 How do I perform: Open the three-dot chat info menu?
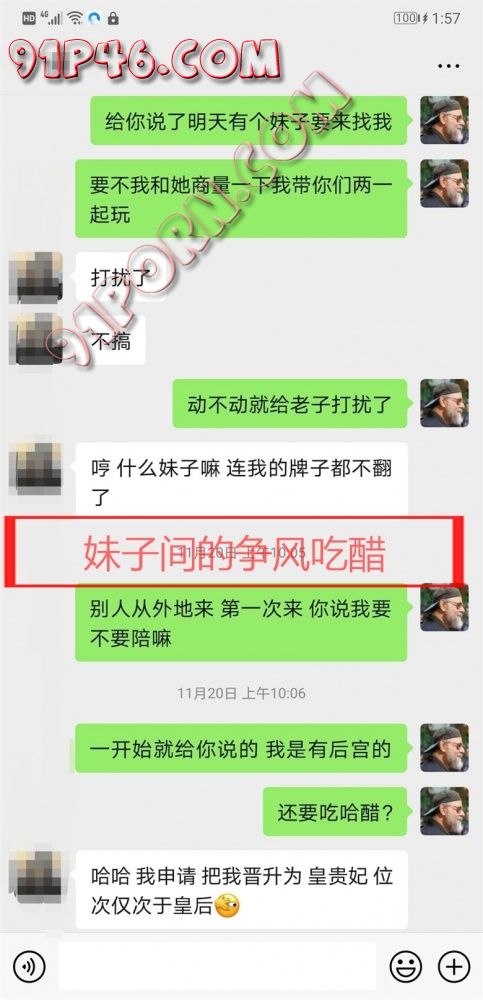coord(449,66)
